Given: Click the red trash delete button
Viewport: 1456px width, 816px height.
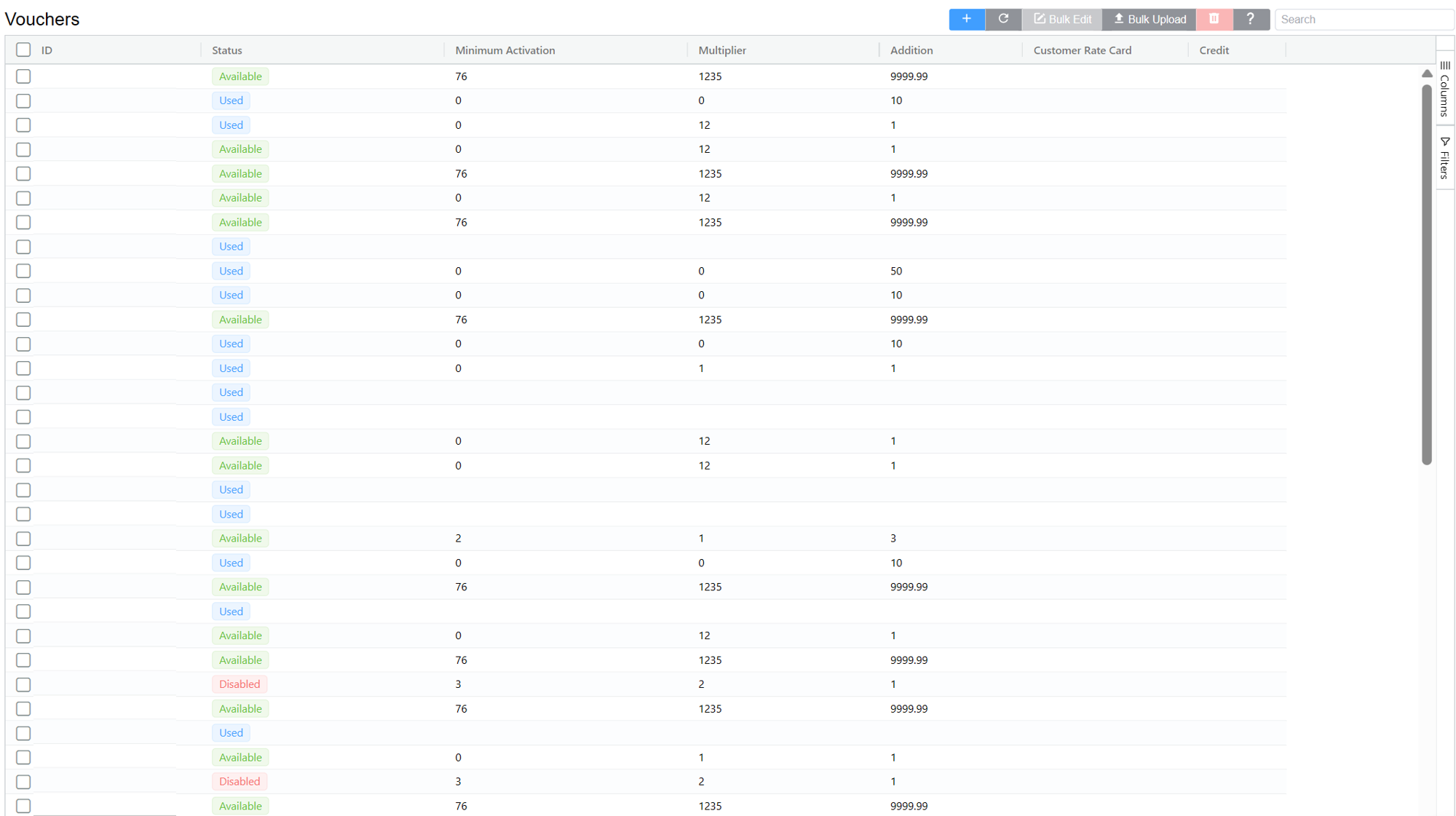Looking at the screenshot, I should click(x=1214, y=20).
